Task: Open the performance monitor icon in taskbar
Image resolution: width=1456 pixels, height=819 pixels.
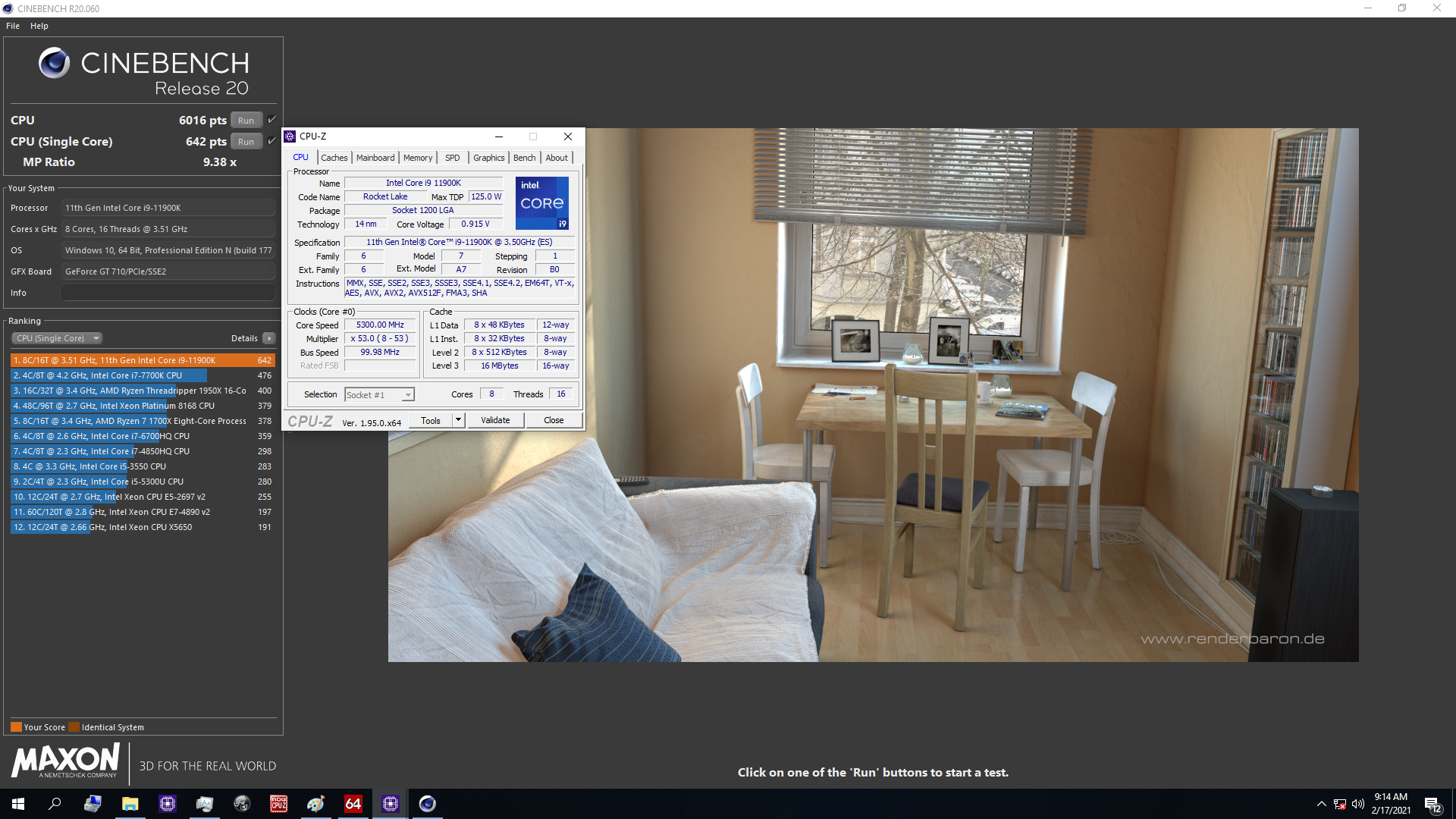Action: (x=205, y=804)
